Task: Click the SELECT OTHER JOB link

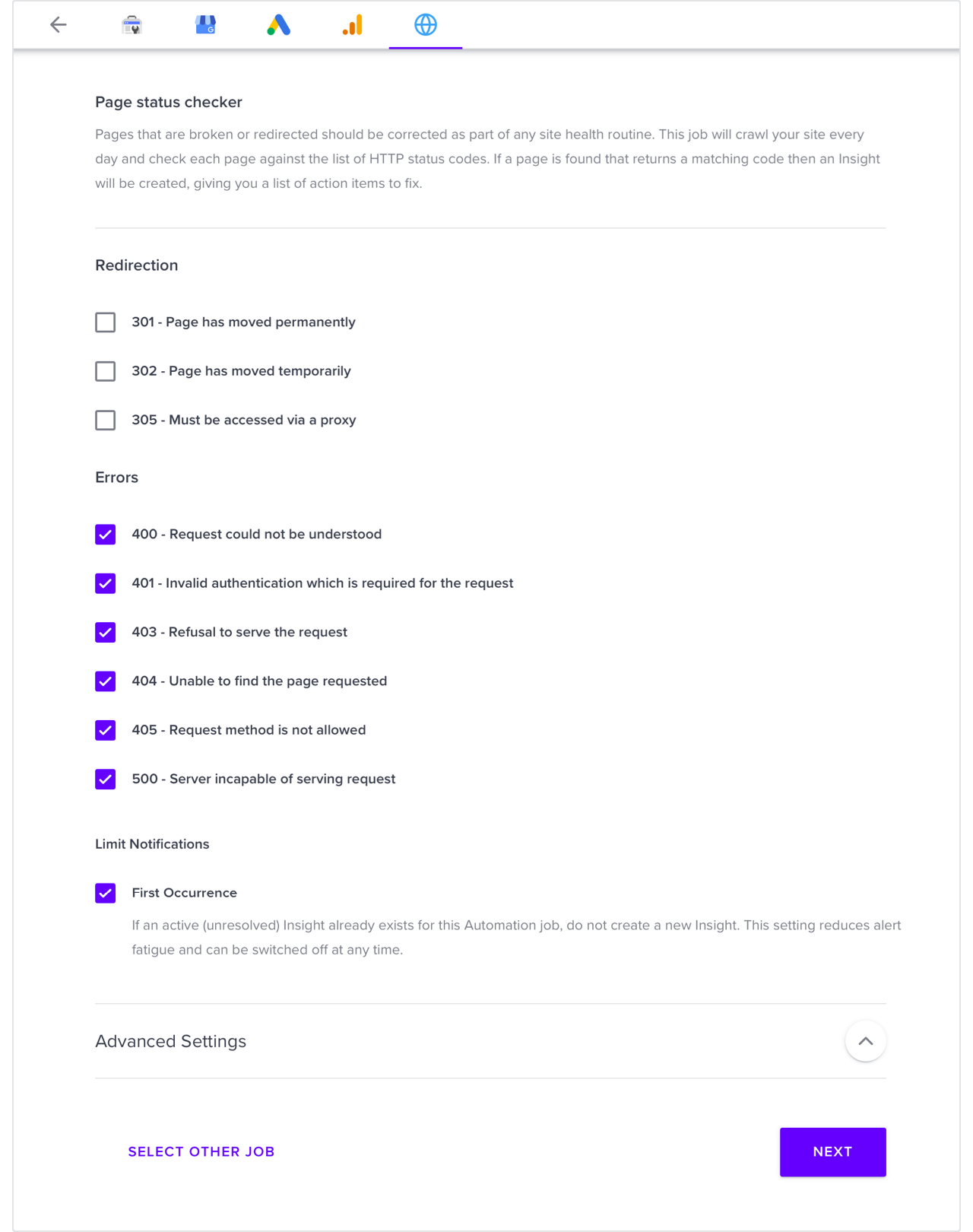Action: pos(201,1151)
